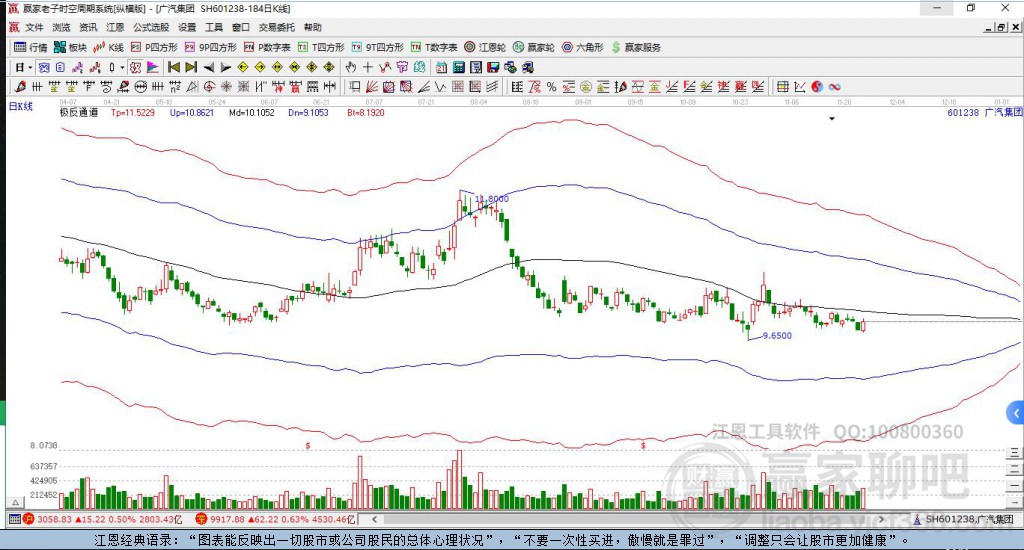Select the yin-yang tool icon
Viewport: 1024px width, 550px height.
[817, 87]
